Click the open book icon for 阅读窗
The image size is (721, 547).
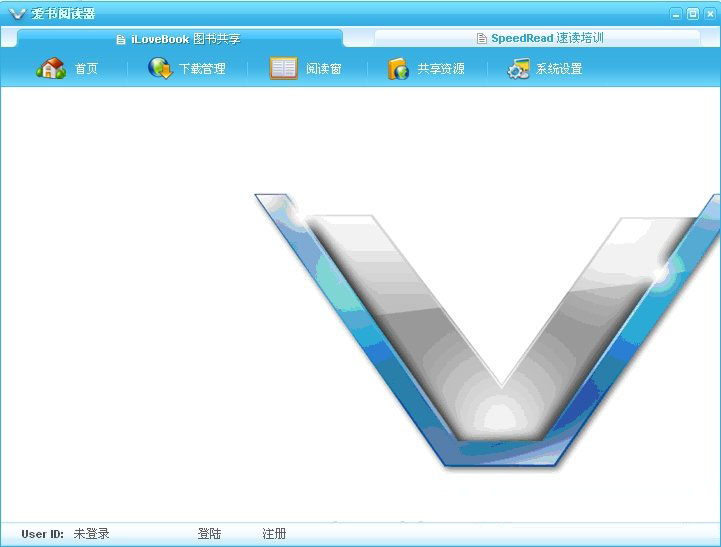coord(284,69)
